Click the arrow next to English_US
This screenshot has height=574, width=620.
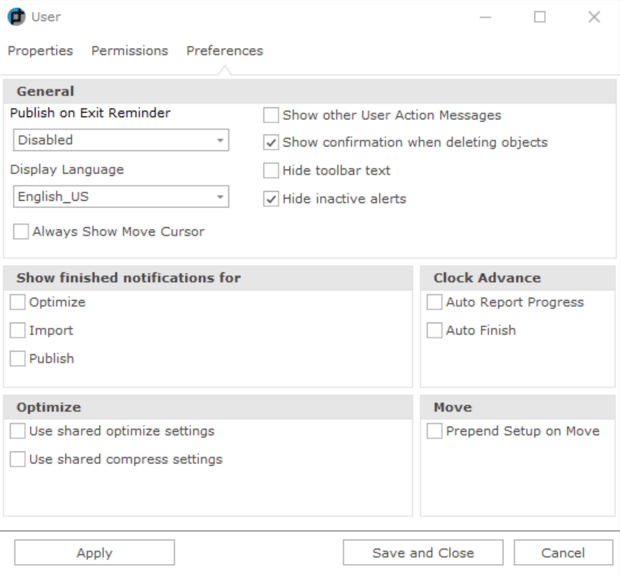pos(220,196)
